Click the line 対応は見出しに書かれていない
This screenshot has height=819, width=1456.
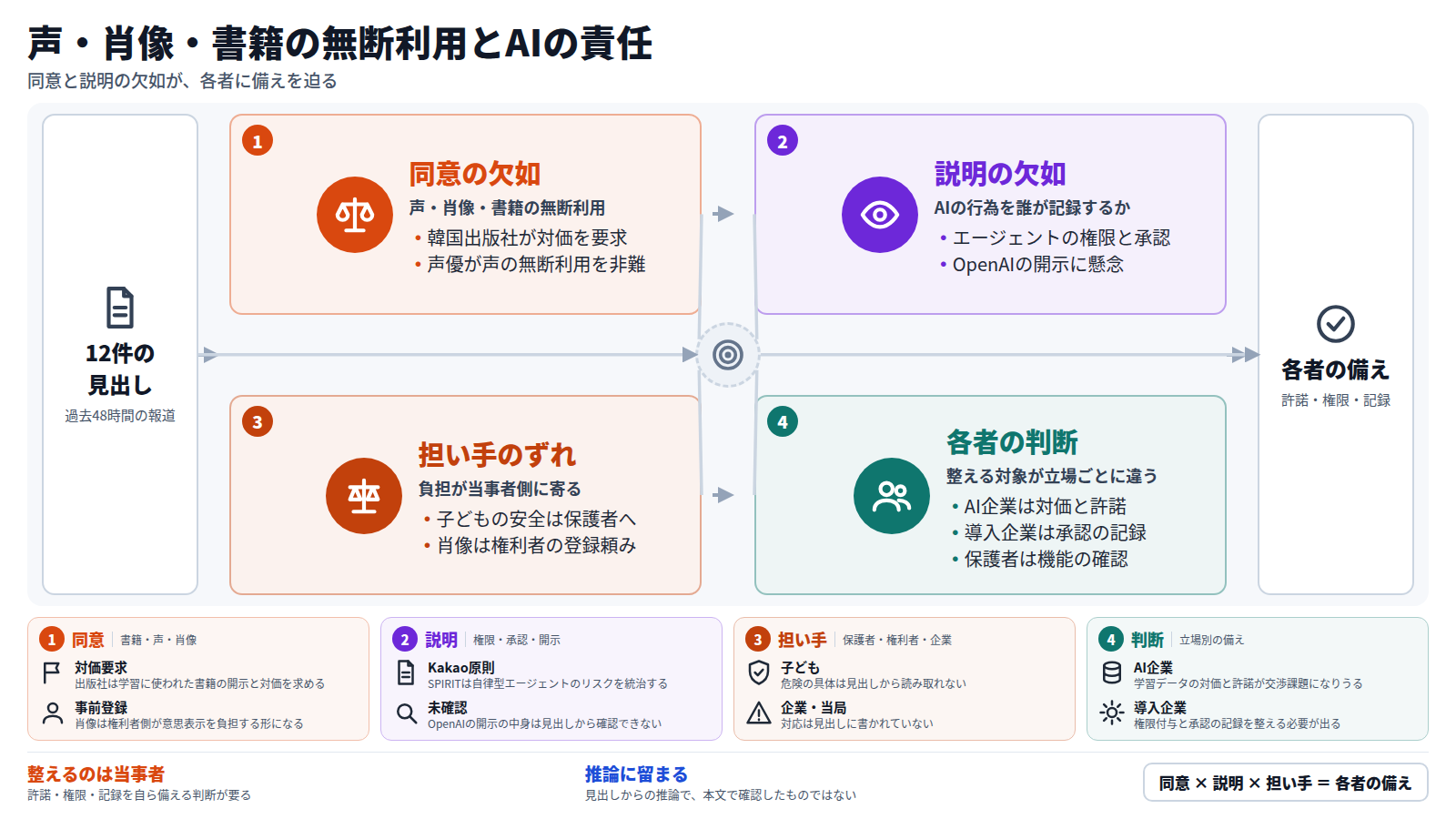click(x=857, y=724)
